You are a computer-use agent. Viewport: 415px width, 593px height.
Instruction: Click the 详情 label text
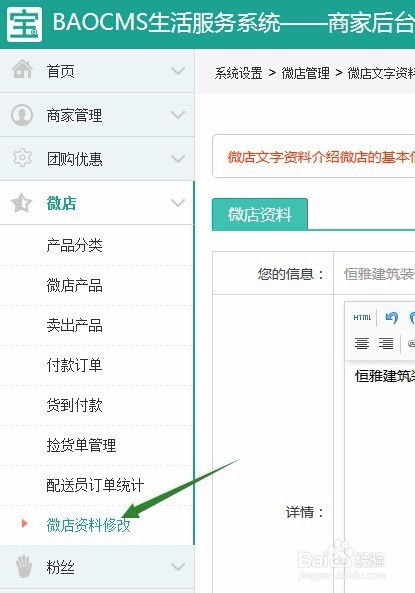click(305, 512)
